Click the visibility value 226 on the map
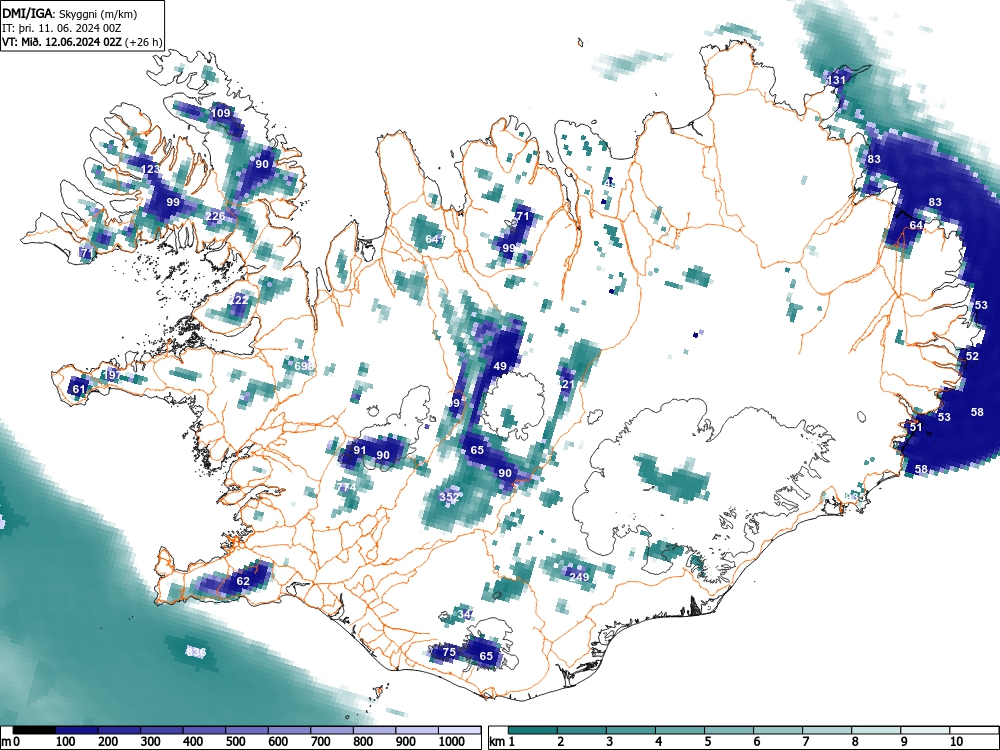 216,216
